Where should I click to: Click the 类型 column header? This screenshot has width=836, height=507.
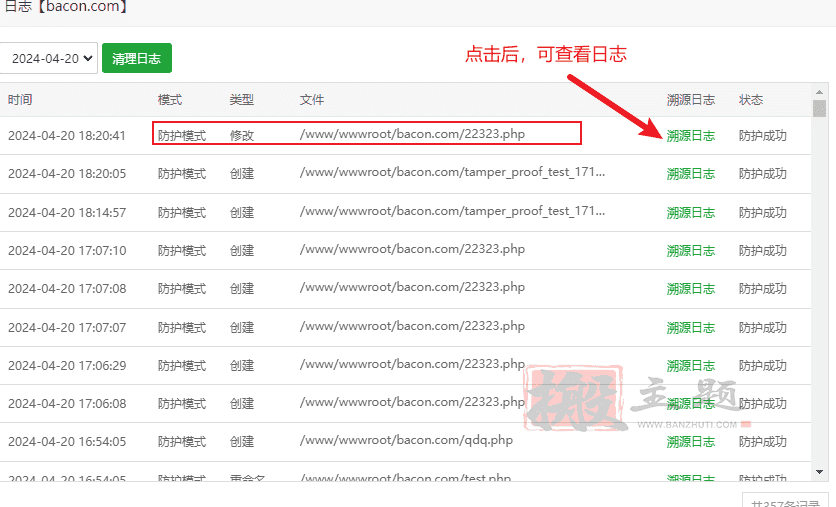(x=242, y=100)
